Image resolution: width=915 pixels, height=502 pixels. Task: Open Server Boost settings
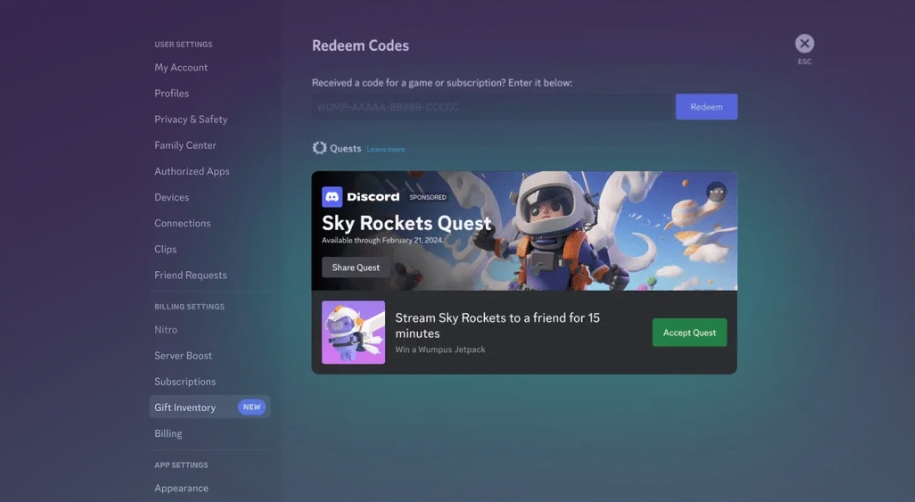(x=183, y=356)
